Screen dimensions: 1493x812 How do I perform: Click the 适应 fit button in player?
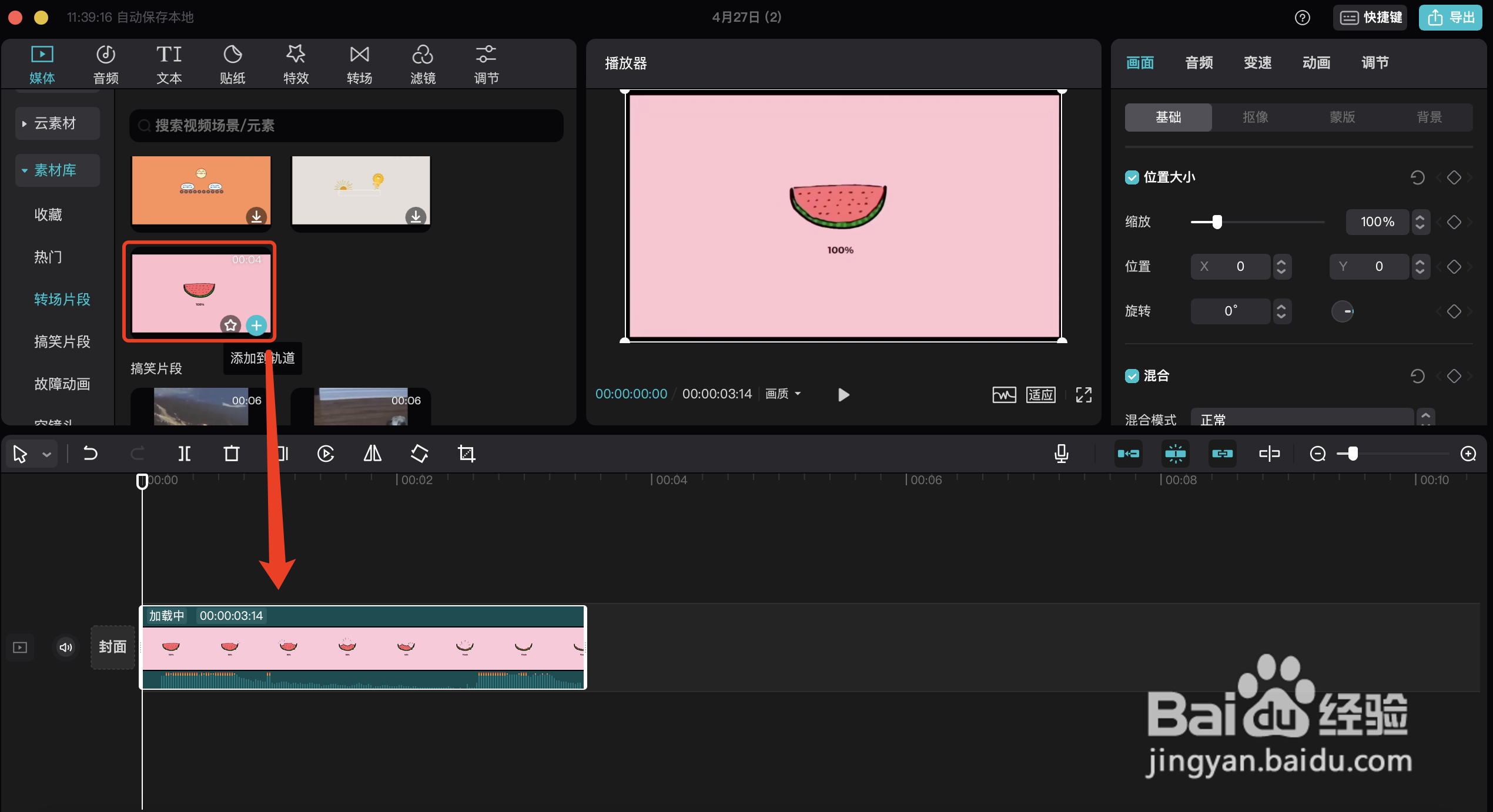click(1040, 394)
